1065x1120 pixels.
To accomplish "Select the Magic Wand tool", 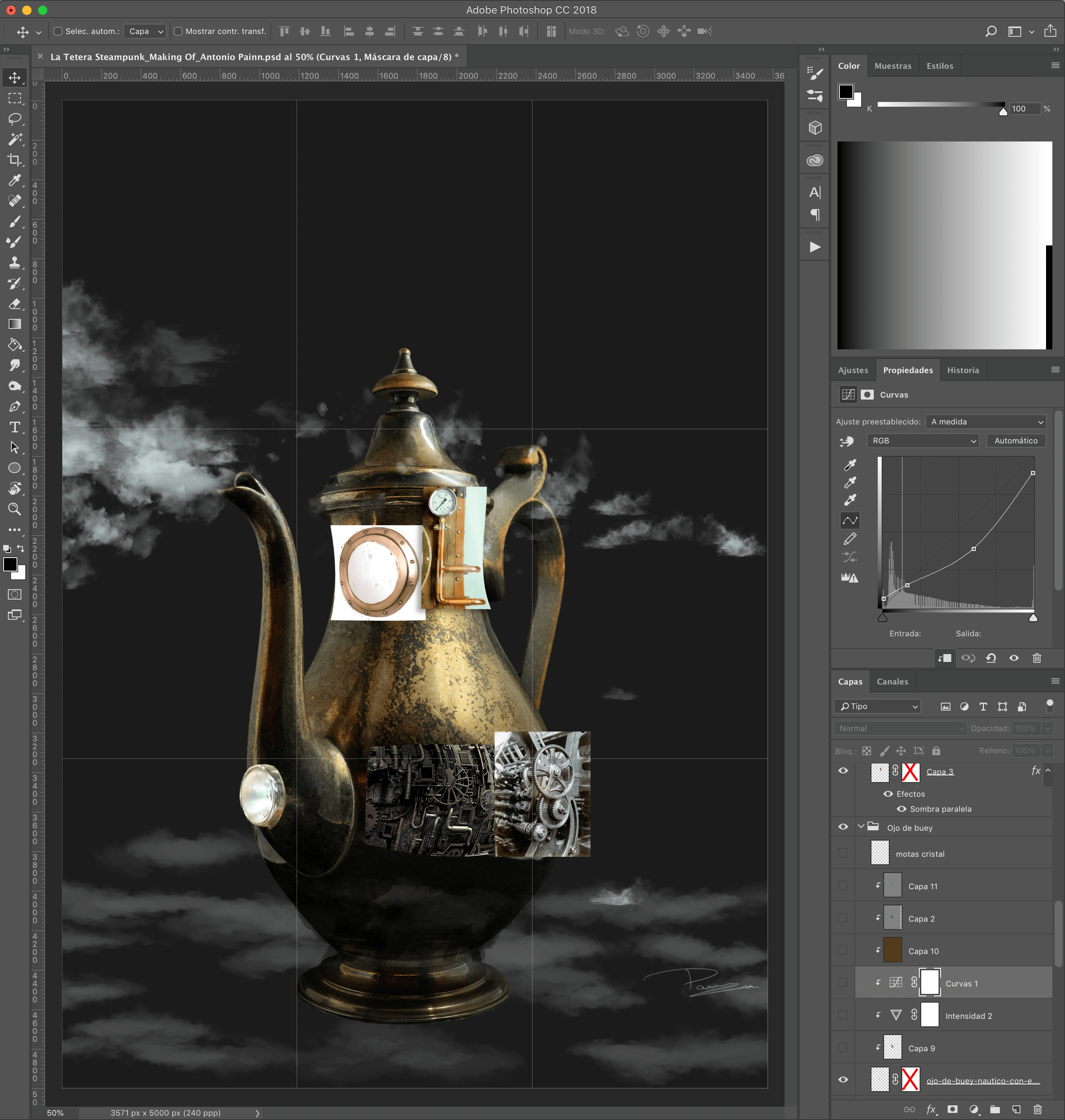I will (15, 139).
